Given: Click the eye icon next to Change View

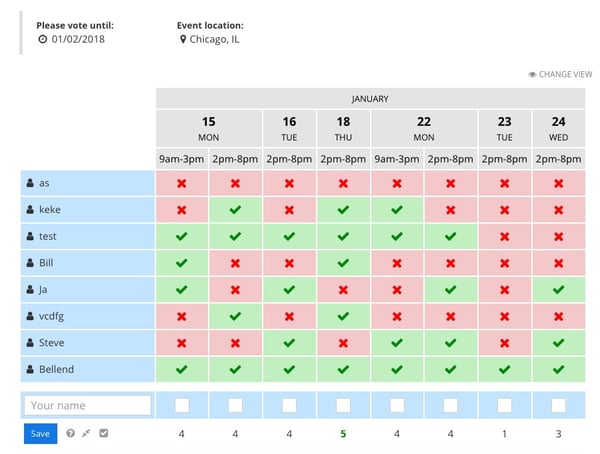Looking at the screenshot, I should tap(532, 75).
